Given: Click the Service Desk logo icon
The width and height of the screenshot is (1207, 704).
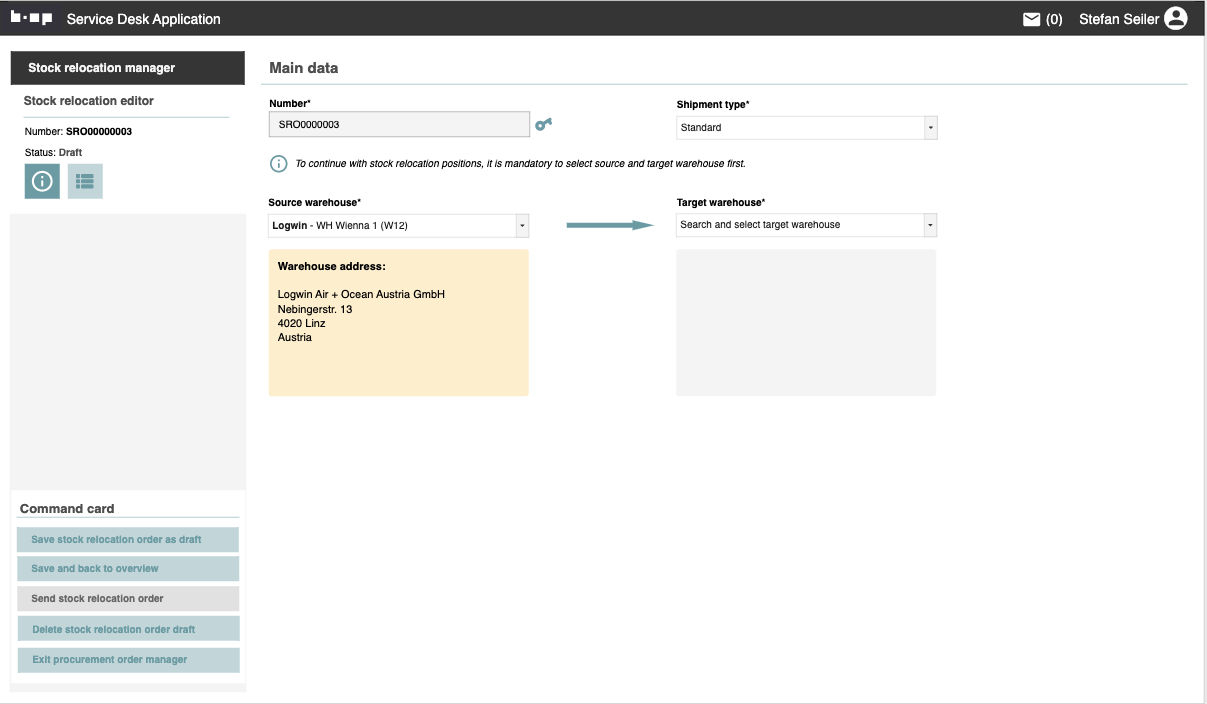Looking at the screenshot, I should (31, 18).
